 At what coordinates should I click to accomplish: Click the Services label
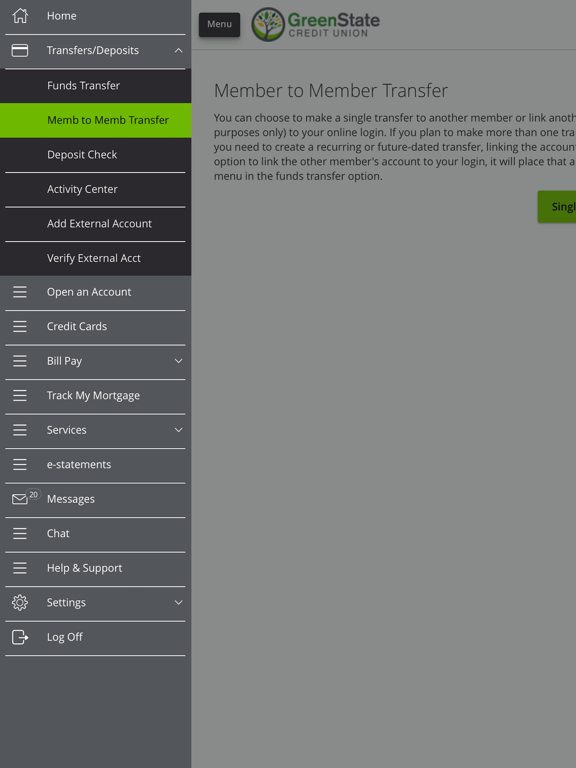[67, 430]
